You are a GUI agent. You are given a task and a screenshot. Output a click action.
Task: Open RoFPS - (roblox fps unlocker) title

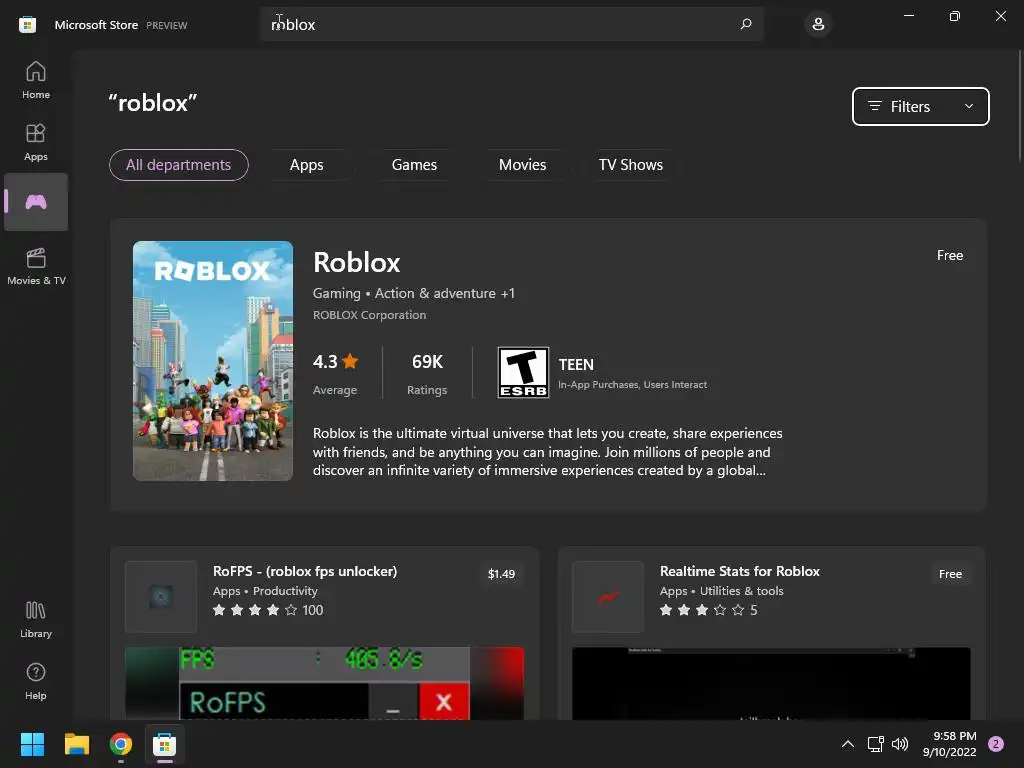(305, 571)
